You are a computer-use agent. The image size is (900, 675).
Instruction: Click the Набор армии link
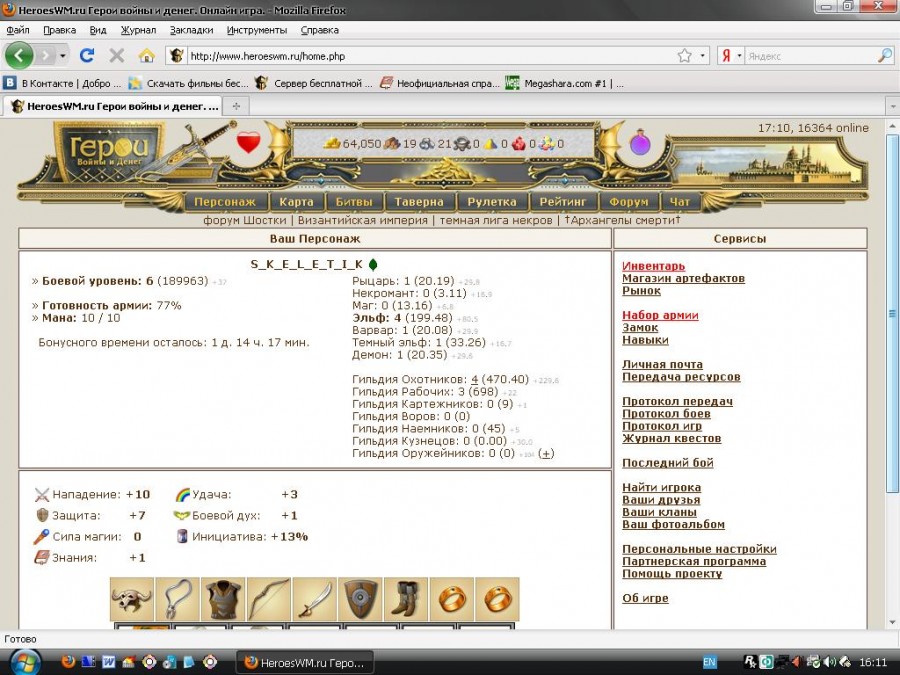(x=660, y=315)
